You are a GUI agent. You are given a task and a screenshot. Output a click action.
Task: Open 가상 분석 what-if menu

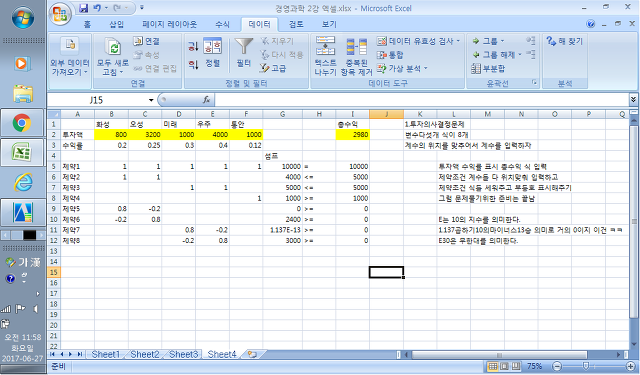tap(402, 68)
